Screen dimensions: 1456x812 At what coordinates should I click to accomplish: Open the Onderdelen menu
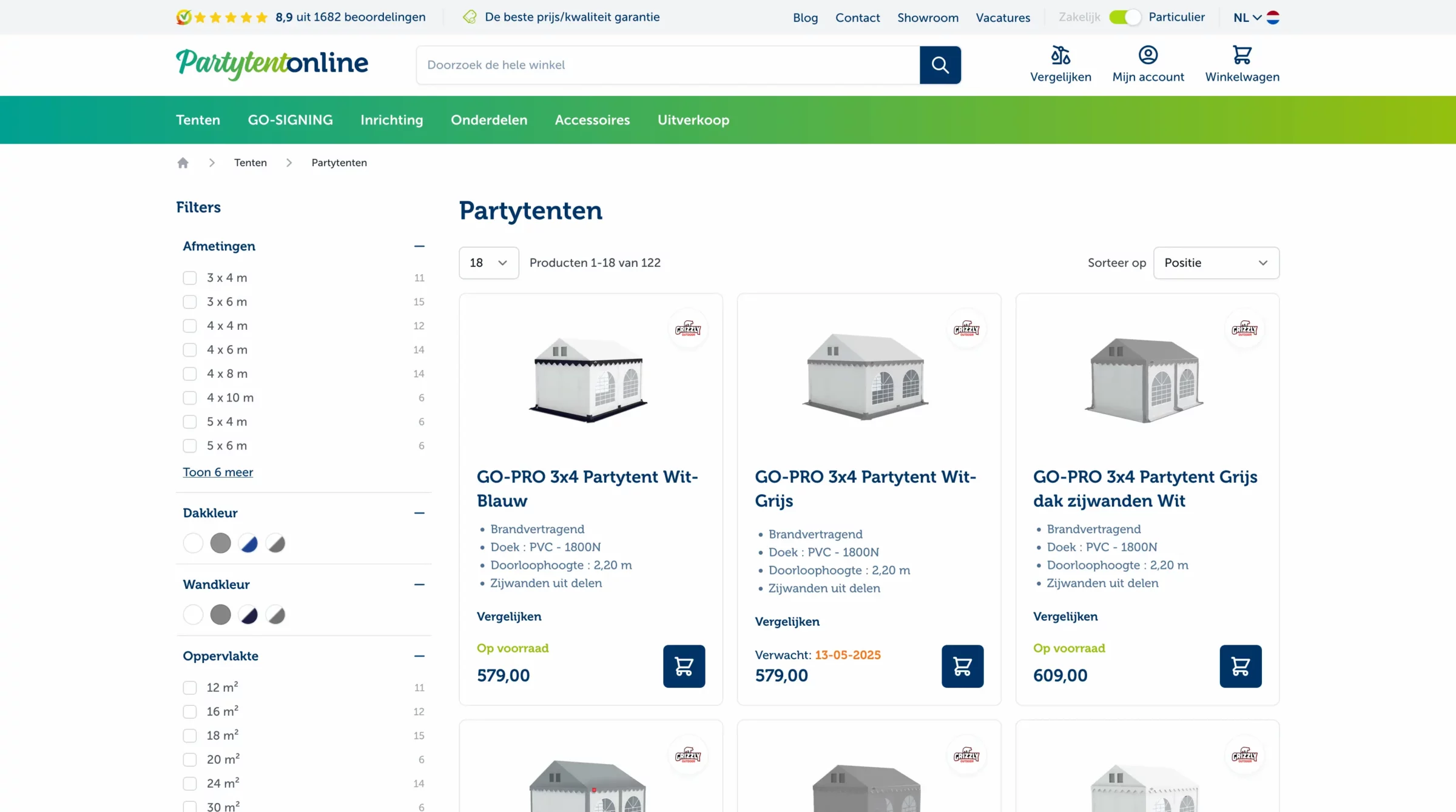(489, 120)
